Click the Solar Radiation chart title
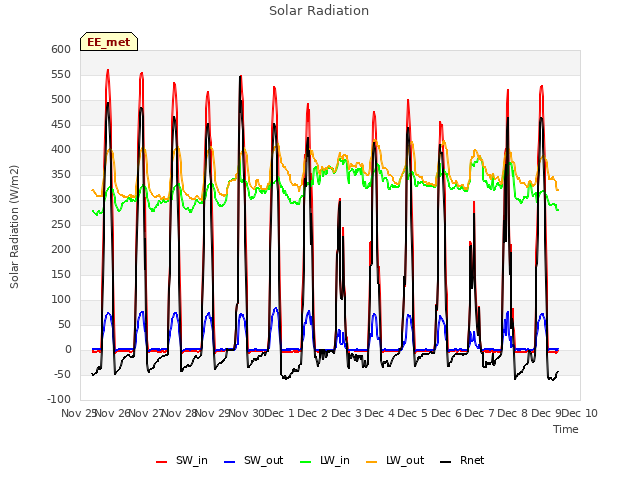This screenshot has height=480, width=640. point(319,11)
